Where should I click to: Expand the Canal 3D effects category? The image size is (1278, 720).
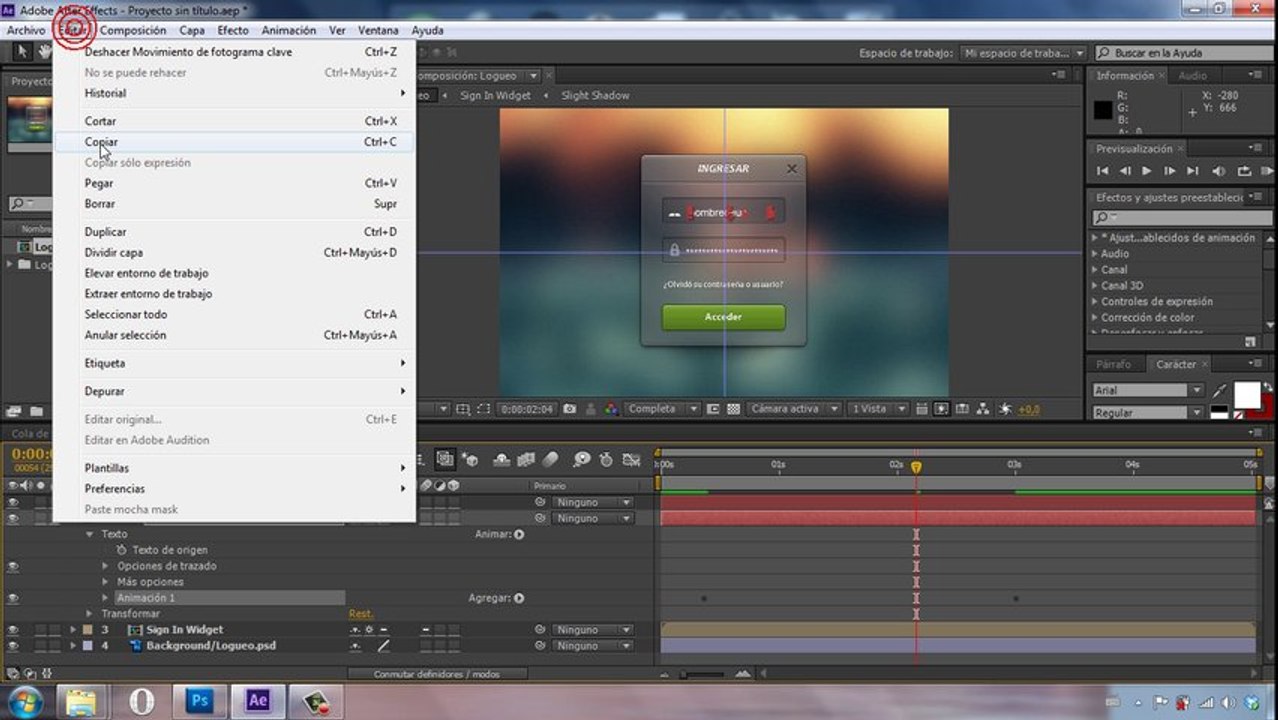pos(1095,286)
